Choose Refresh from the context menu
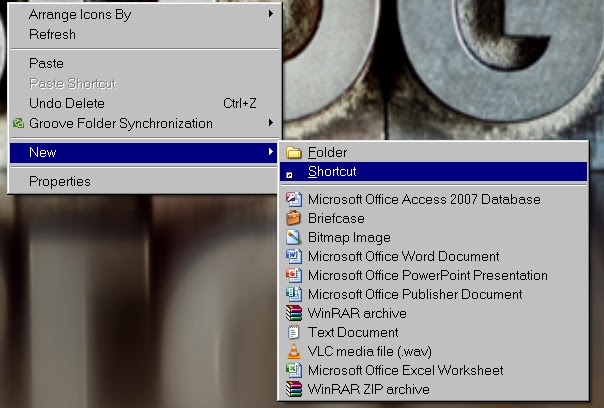Screen dimensions: 604x408 [144, 34]
